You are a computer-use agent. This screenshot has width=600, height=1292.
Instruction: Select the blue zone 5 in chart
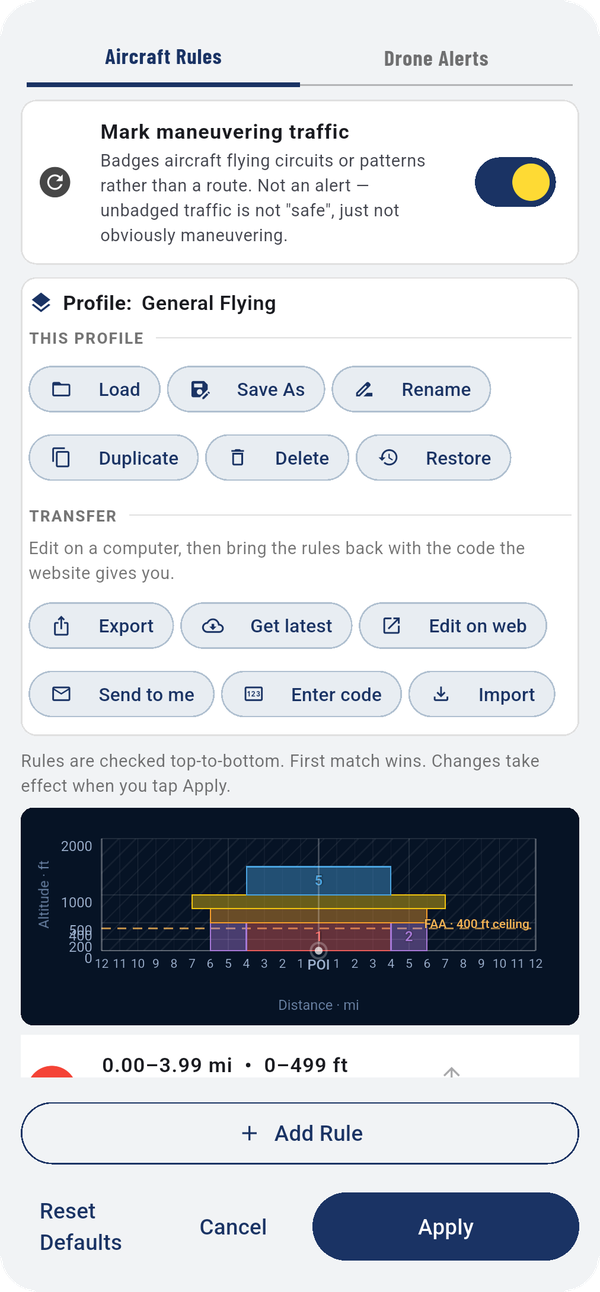318,880
